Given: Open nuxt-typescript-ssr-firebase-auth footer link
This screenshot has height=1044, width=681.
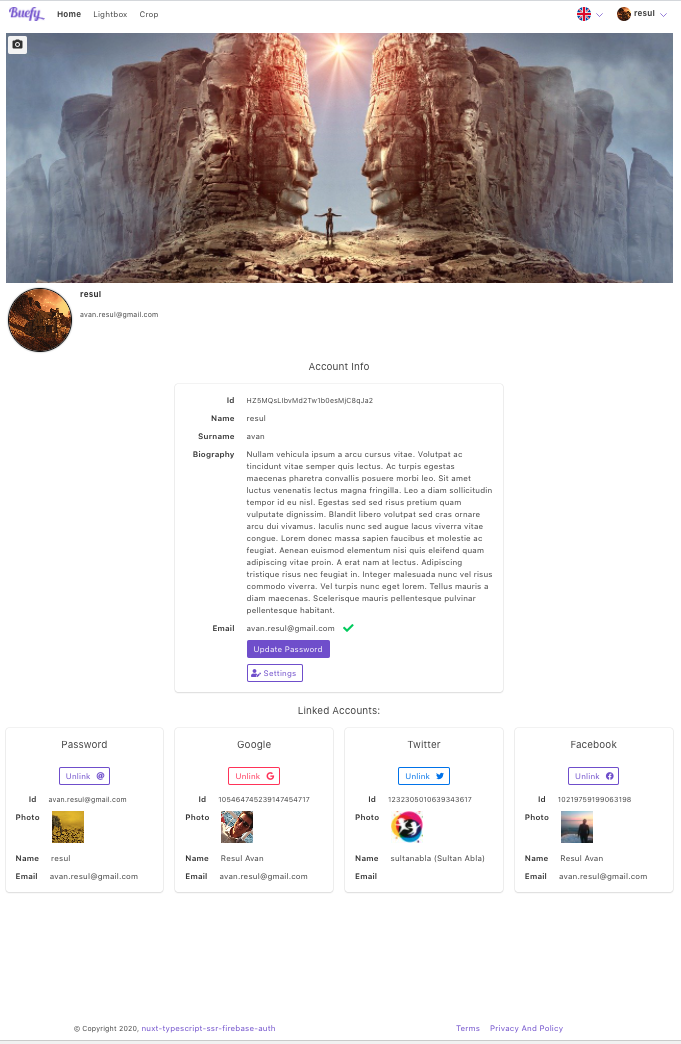Looking at the screenshot, I should 208,1028.
